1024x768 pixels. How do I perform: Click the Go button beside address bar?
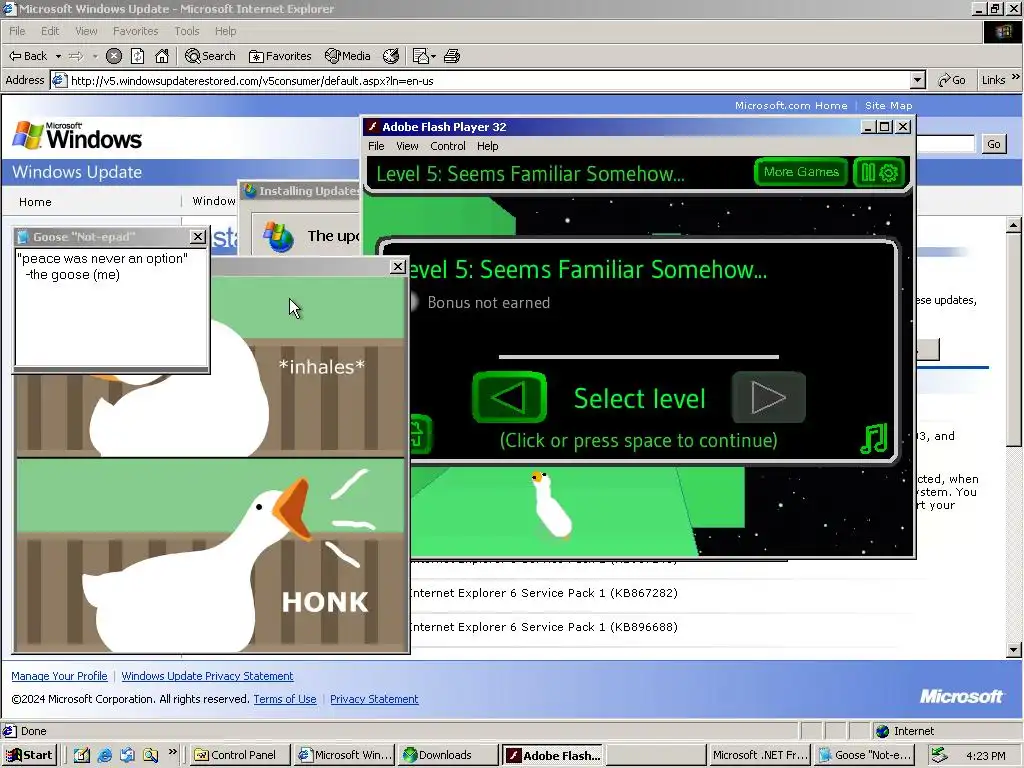tap(952, 80)
